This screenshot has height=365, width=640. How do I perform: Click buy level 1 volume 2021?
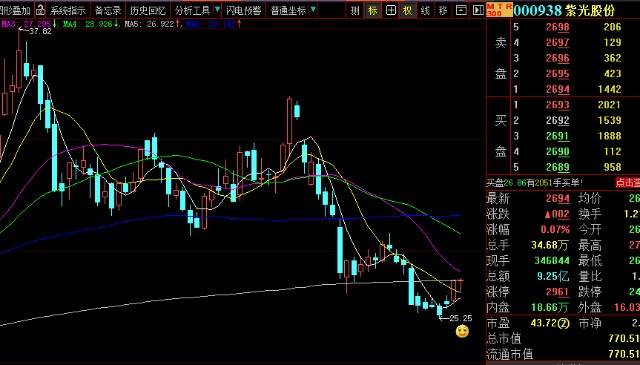point(609,105)
